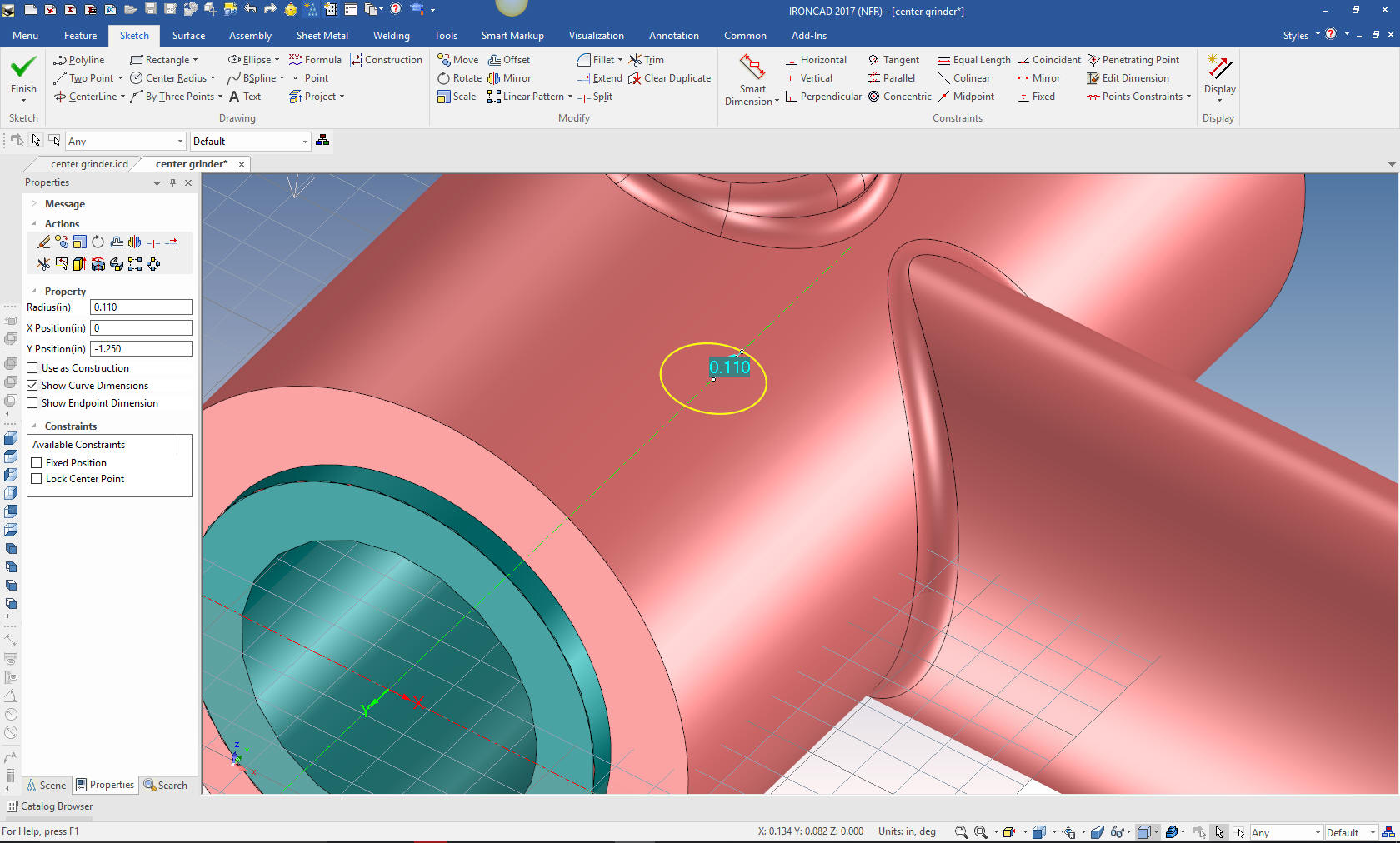Click the Clear Duplicate button
The image size is (1400, 843).
click(x=670, y=78)
